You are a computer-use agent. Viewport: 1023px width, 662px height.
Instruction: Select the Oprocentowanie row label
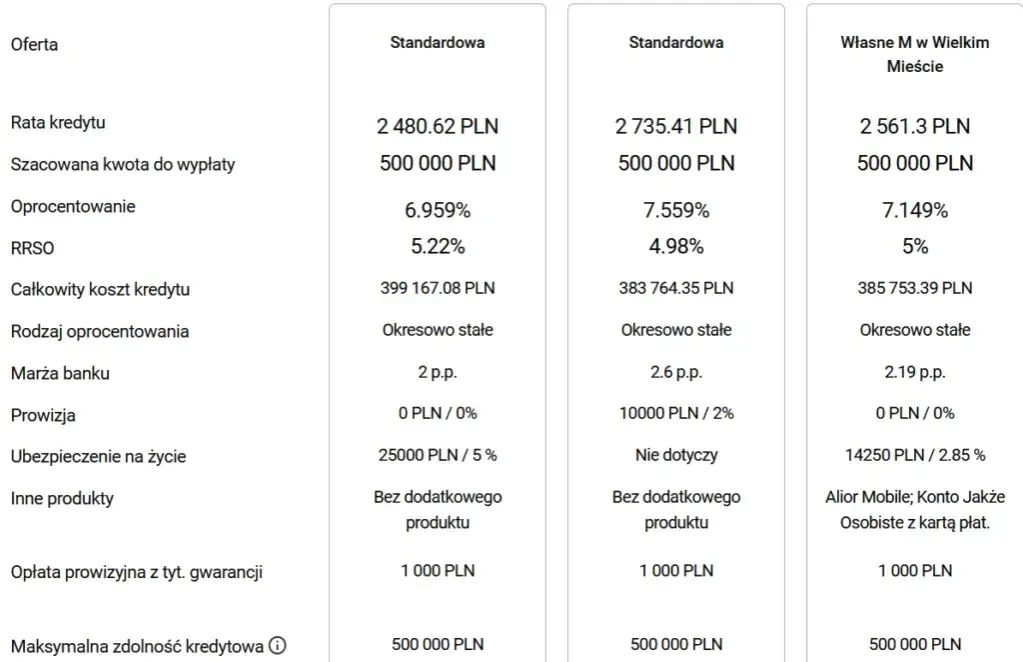point(73,207)
